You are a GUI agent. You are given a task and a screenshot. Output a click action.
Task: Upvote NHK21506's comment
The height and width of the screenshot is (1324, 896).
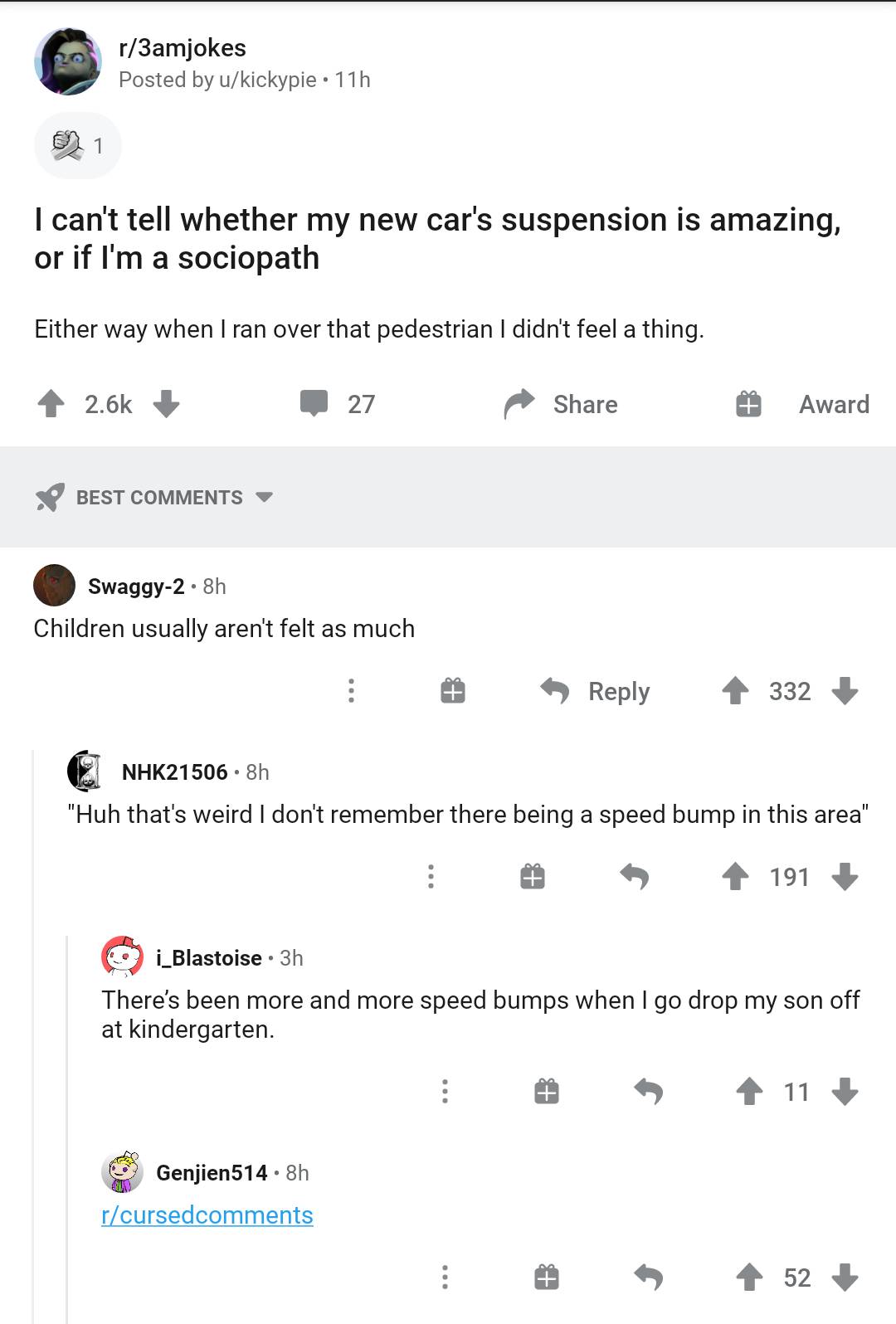[x=735, y=877]
